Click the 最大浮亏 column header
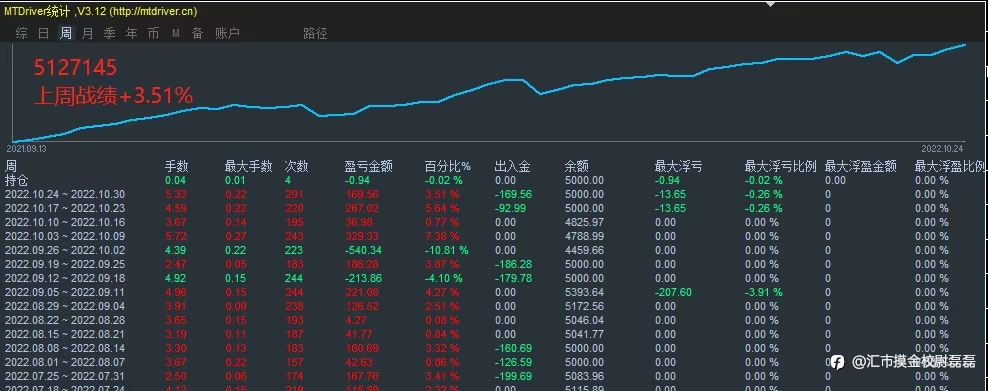988x391 pixels. coord(679,166)
